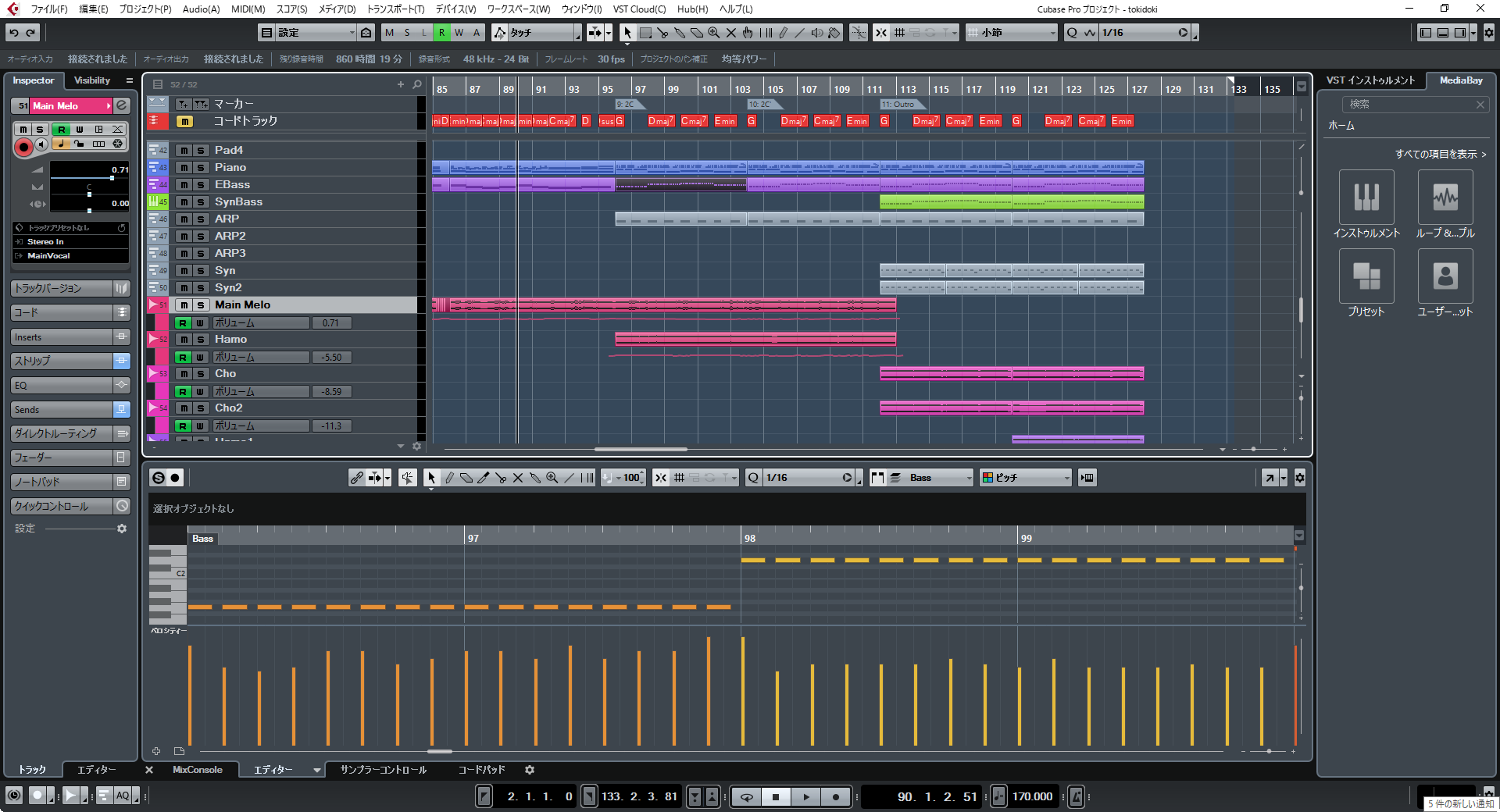Open the MIDI(M) menu

pyautogui.click(x=248, y=9)
